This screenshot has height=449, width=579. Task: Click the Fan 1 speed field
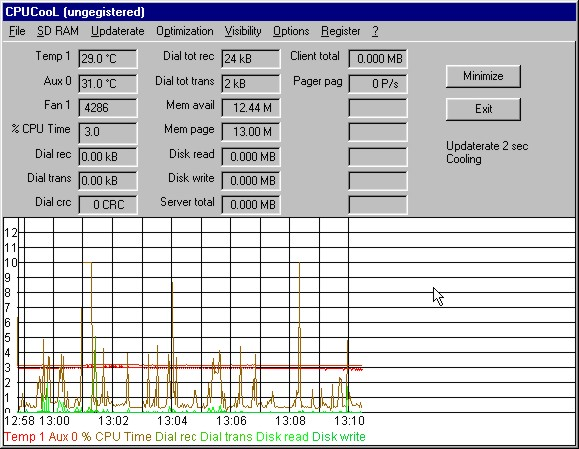click(x=108, y=108)
